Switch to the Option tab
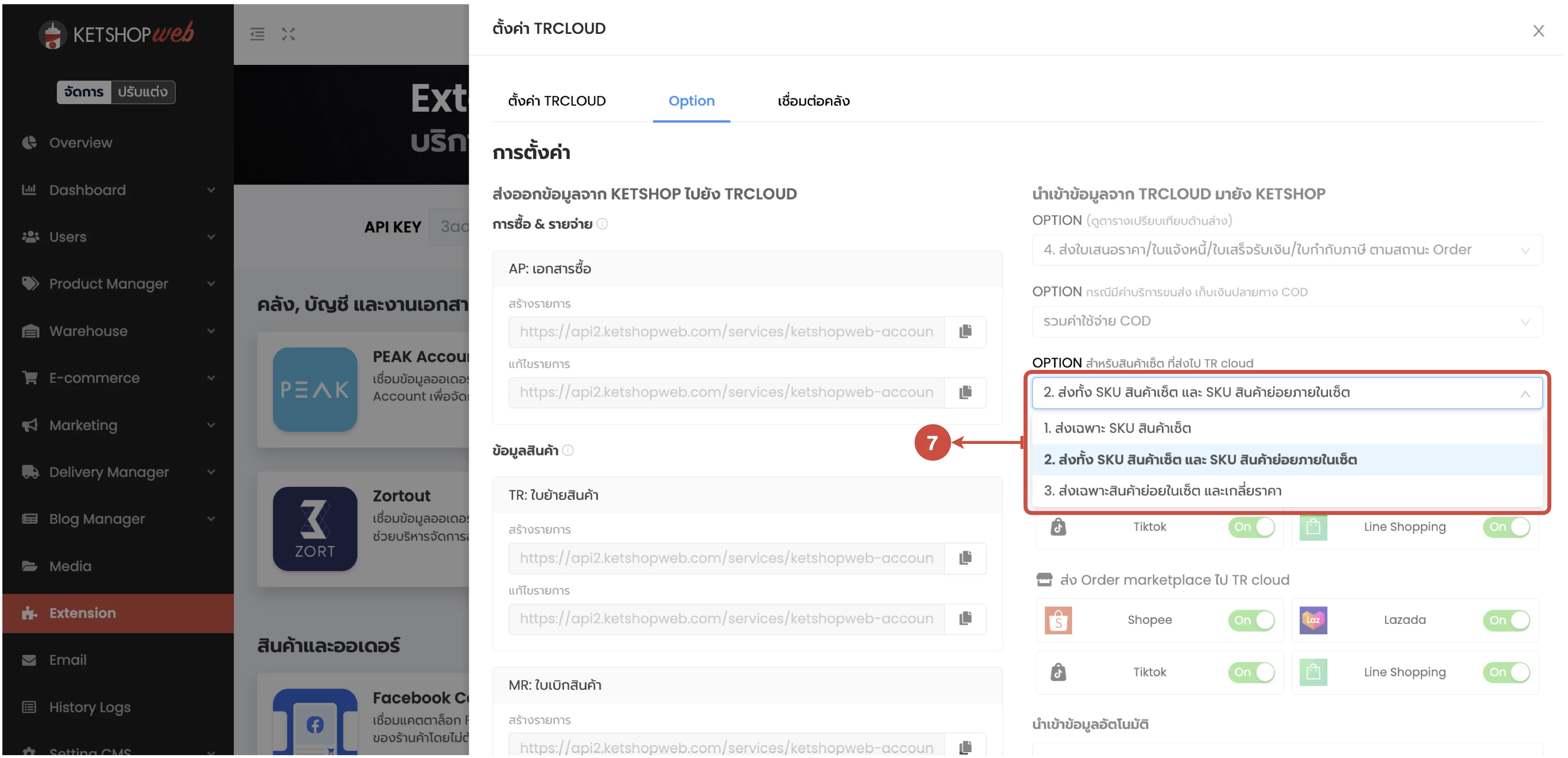1568x758 pixels. [x=691, y=101]
